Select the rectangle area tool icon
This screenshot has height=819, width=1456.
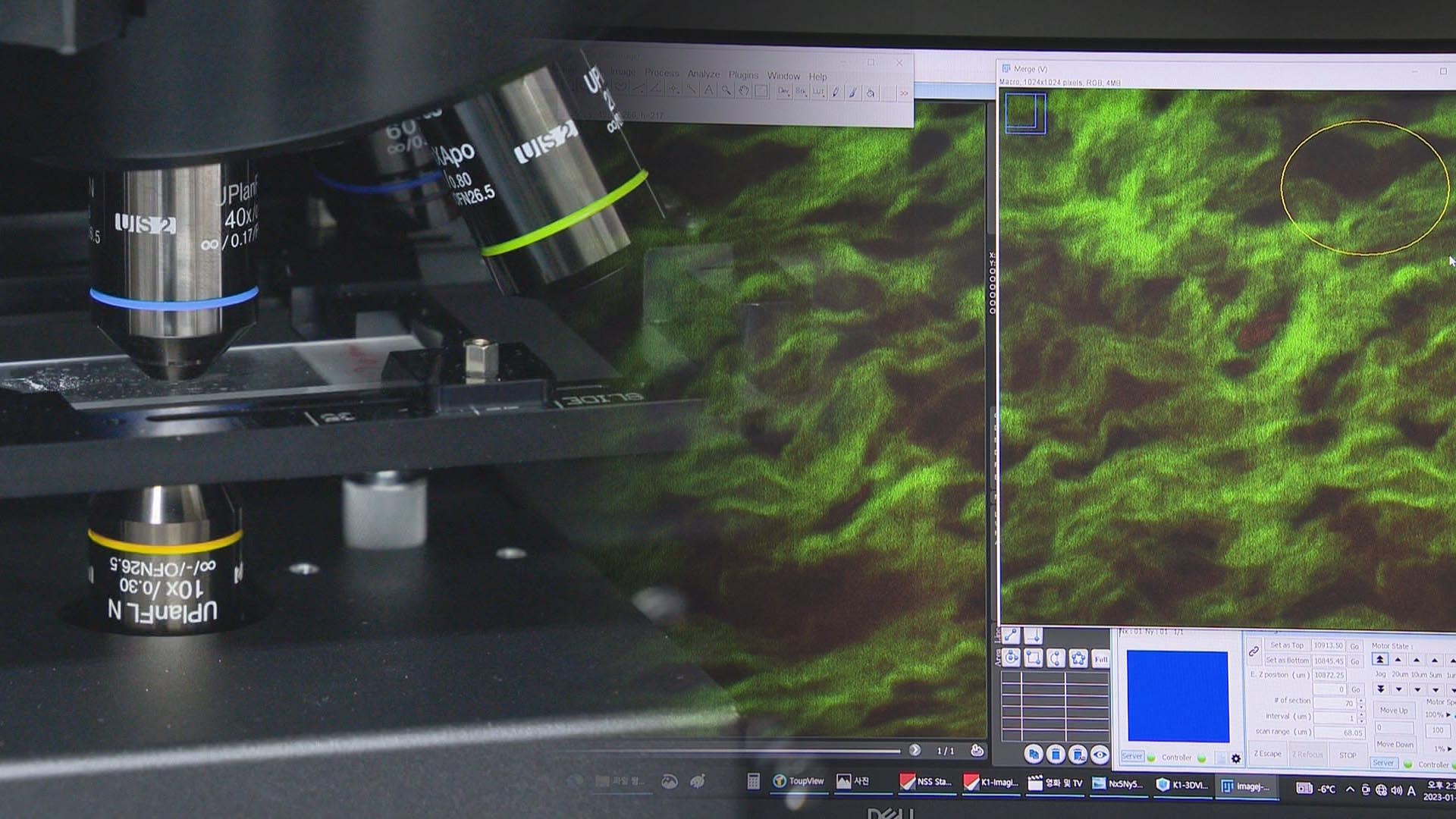(1033, 658)
